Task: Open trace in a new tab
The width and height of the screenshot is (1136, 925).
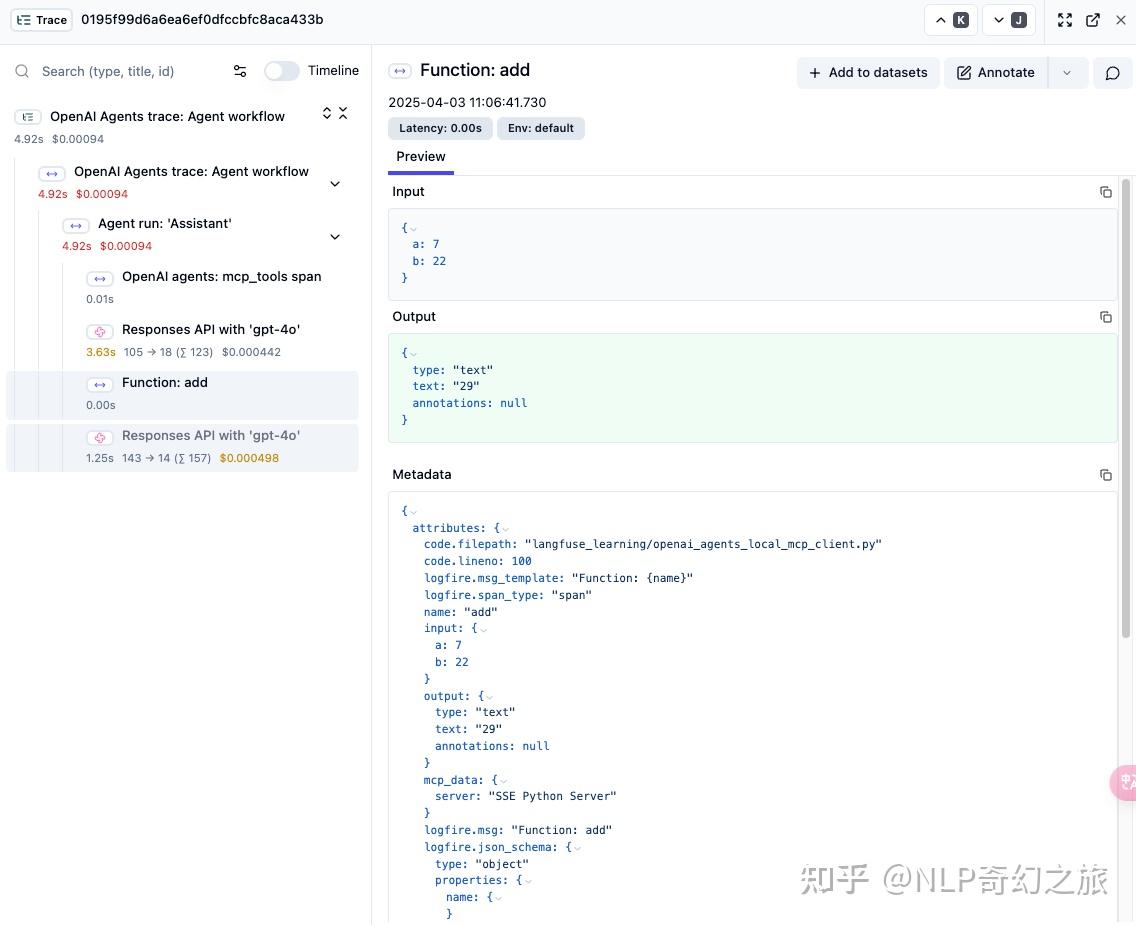Action: (x=1092, y=19)
